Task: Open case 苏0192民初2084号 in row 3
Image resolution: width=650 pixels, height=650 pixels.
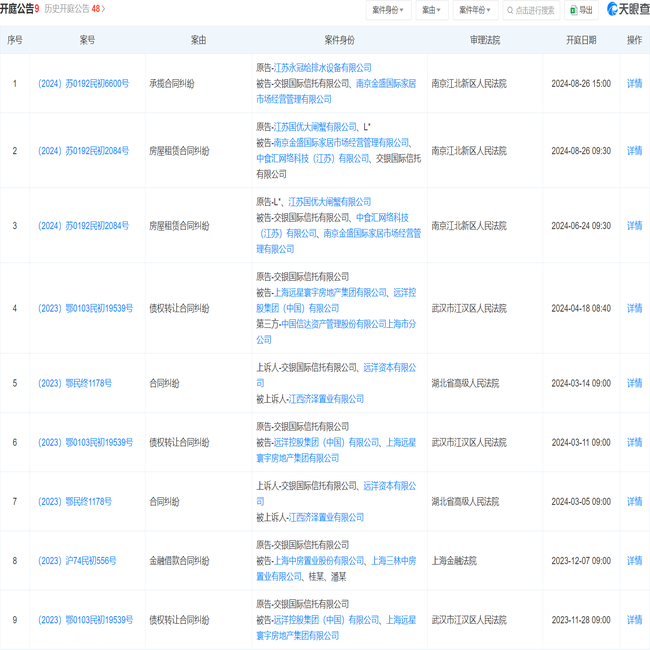Action: pos(83,226)
